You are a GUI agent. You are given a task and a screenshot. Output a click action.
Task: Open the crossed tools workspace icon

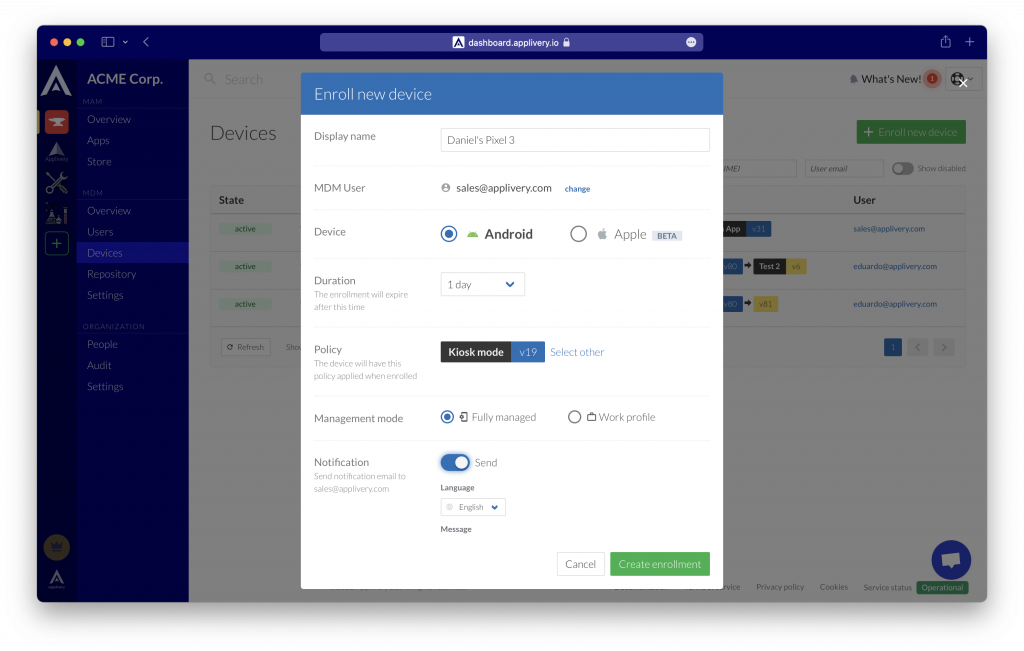coord(57,183)
